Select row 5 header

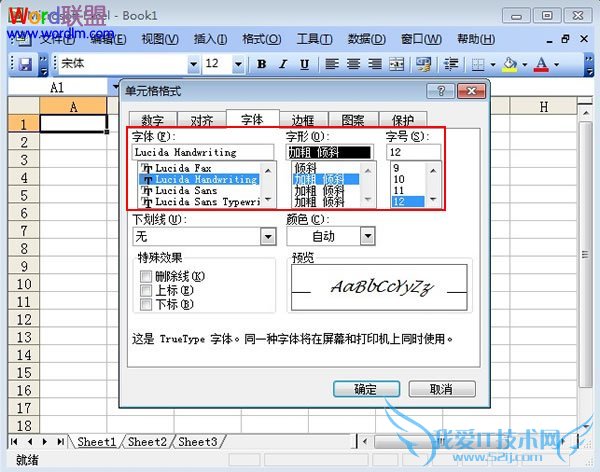[24, 195]
